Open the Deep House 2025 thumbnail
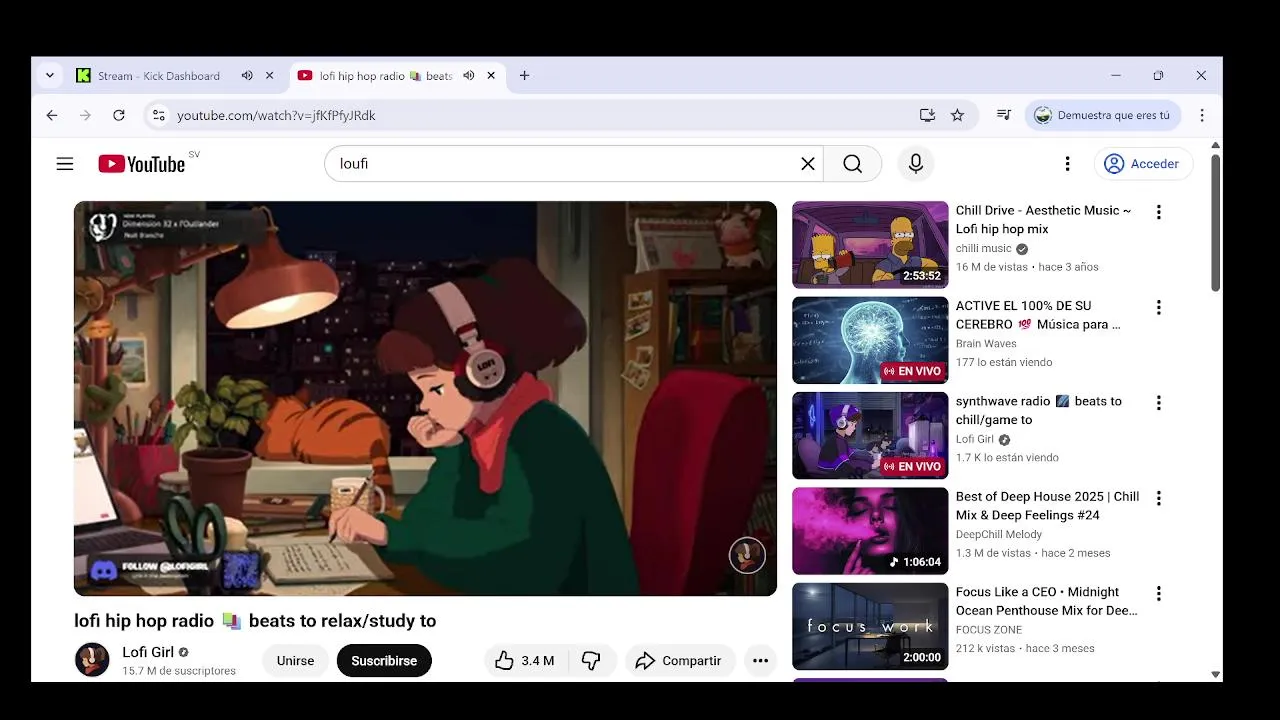The image size is (1280, 720). [870, 531]
